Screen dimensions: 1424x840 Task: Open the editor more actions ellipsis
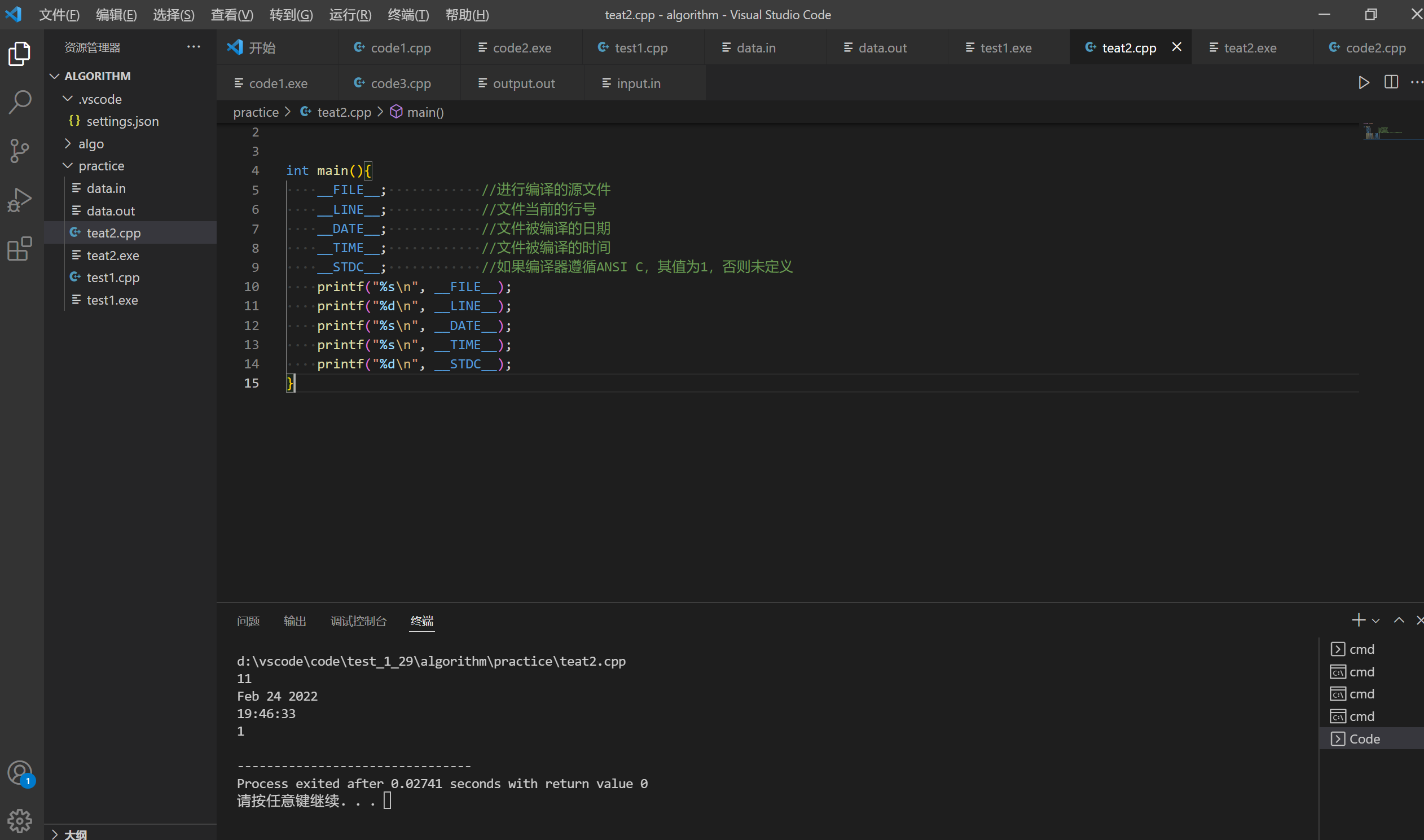pyautogui.click(x=1416, y=82)
